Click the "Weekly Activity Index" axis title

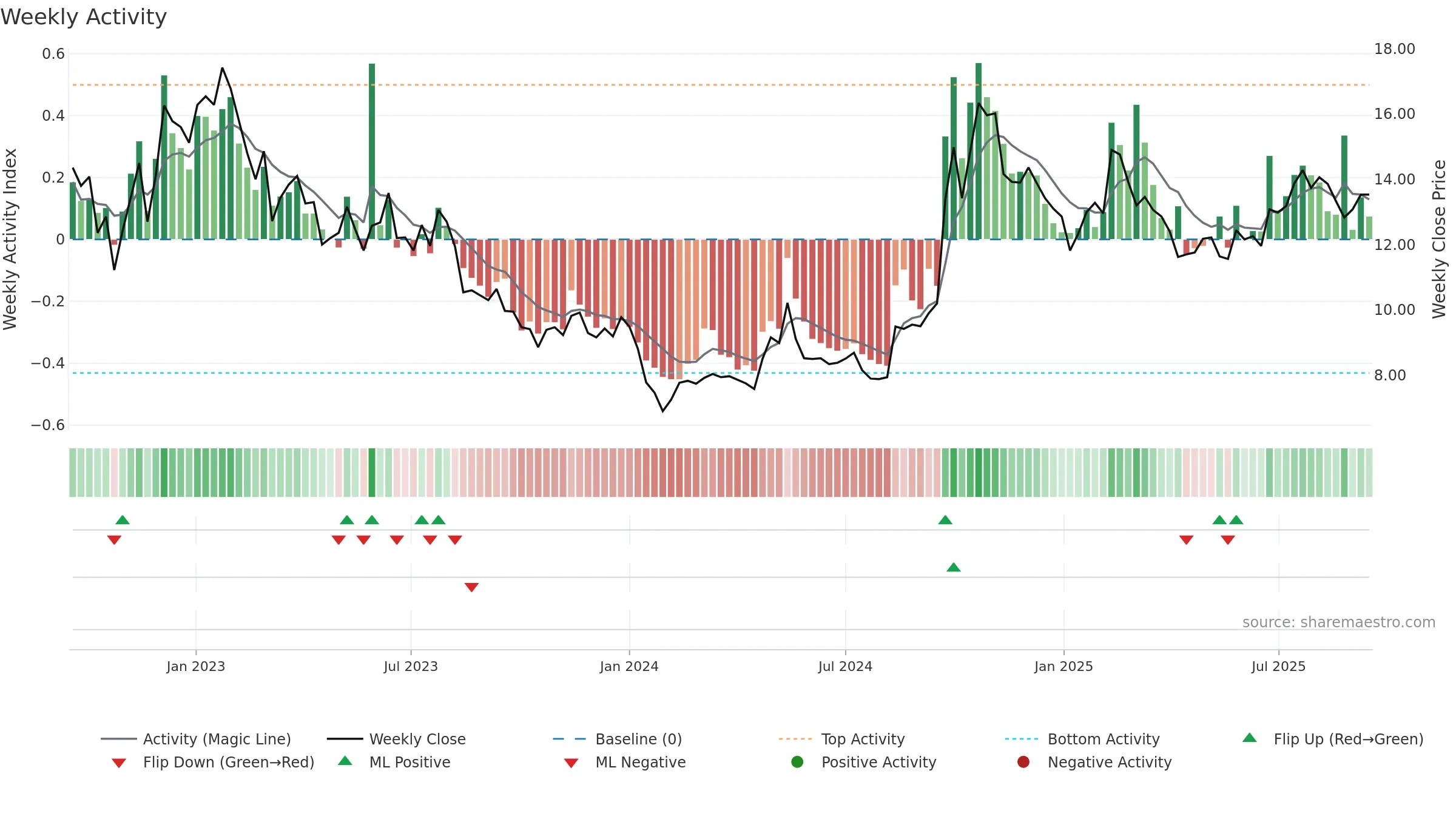point(10,239)
